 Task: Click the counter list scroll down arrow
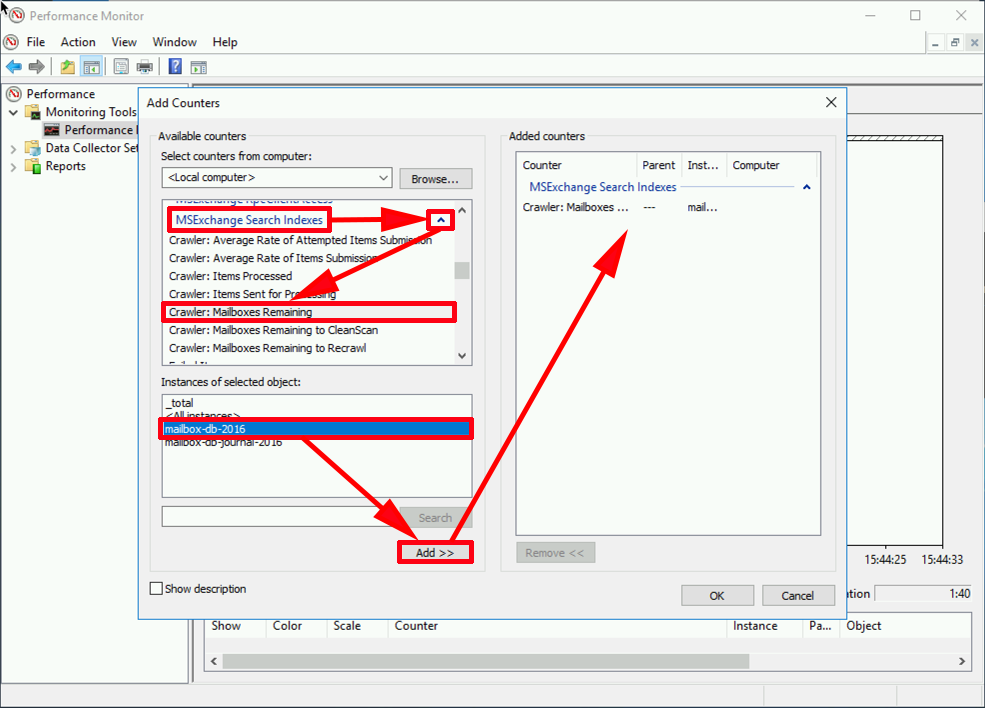point(462,356)
